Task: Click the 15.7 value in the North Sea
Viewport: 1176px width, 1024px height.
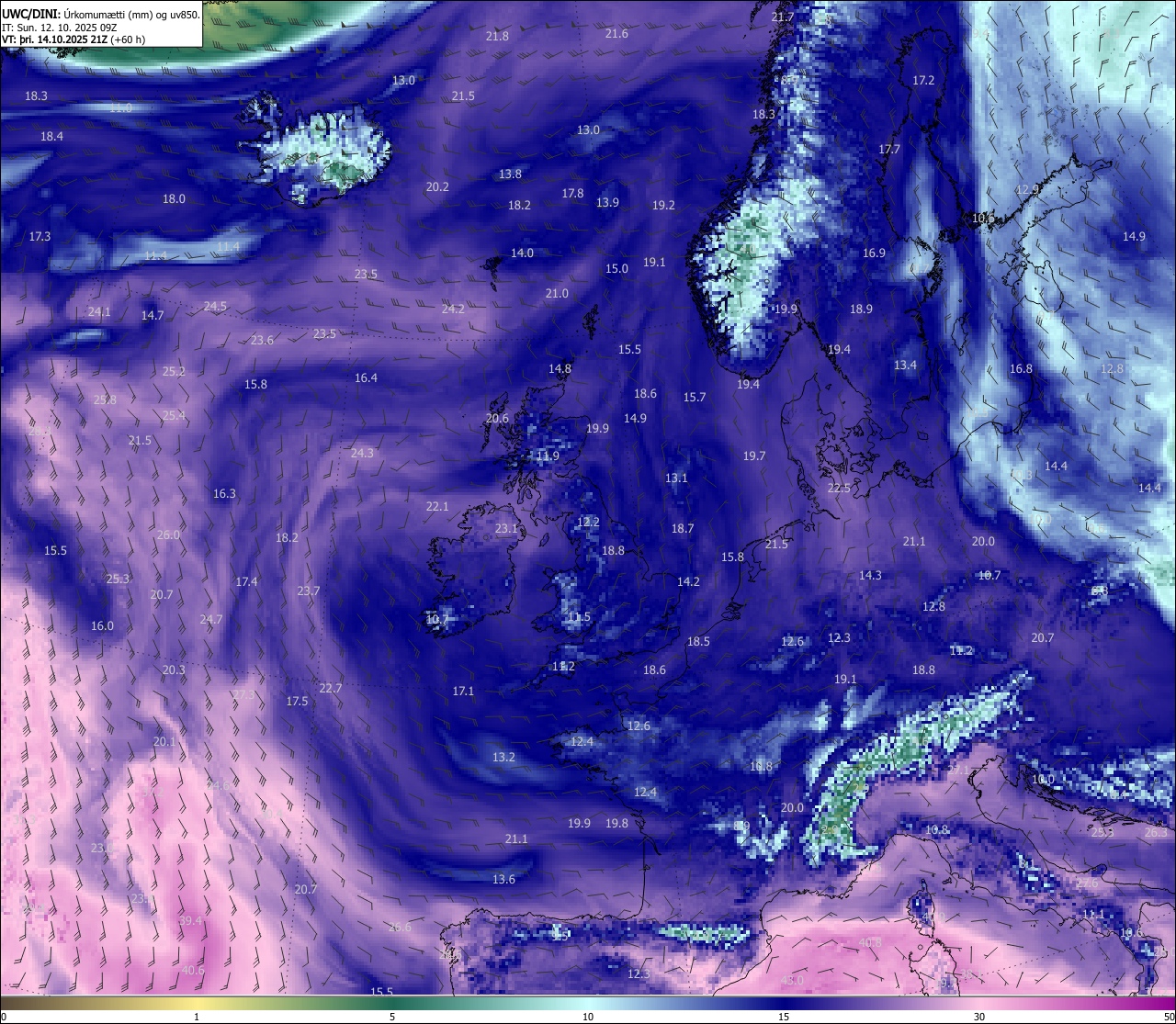Action: coord(695,397)
